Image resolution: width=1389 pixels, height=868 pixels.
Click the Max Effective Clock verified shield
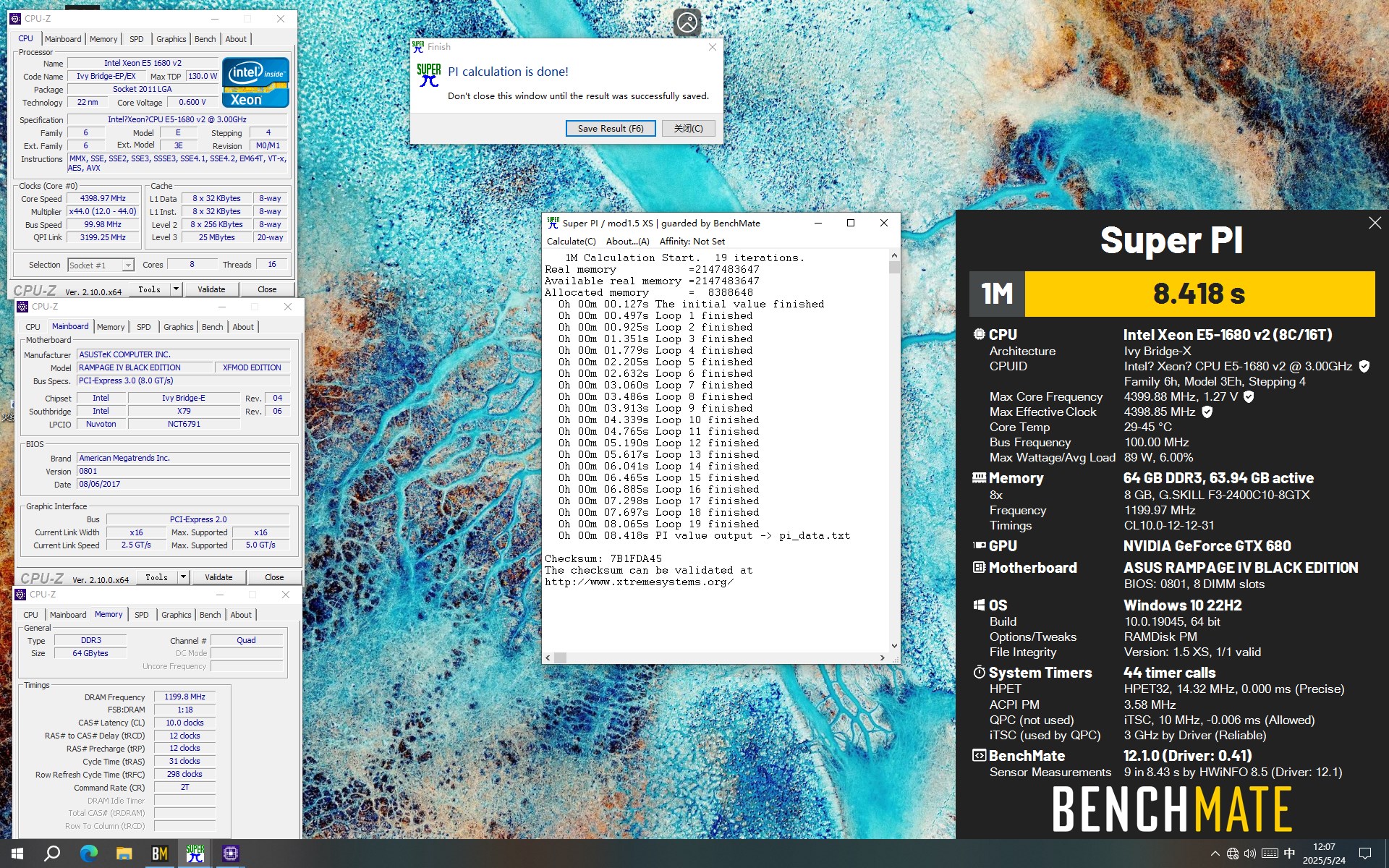[1207, 412]
